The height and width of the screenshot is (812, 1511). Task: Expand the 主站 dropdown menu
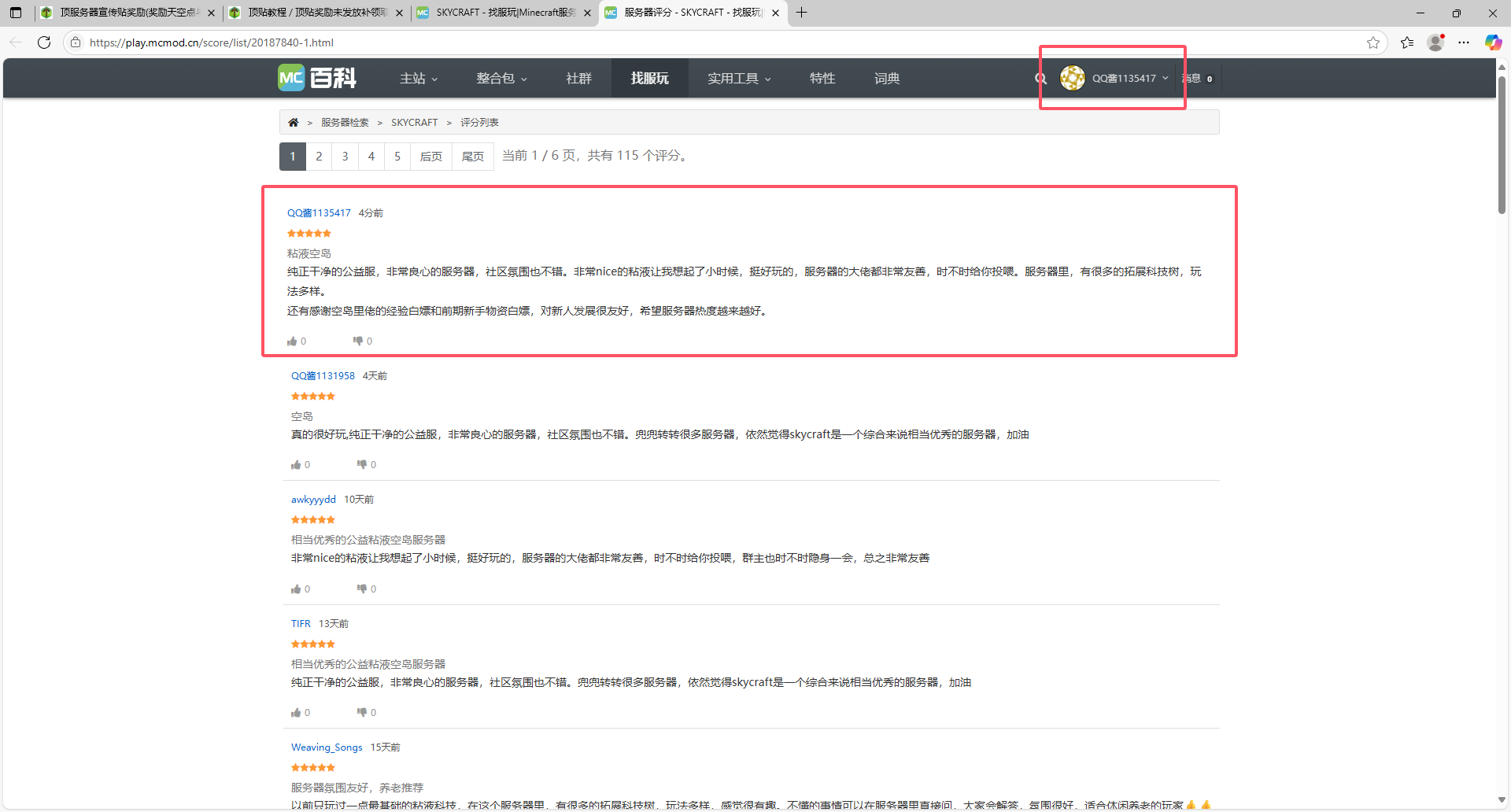[419, 79]
